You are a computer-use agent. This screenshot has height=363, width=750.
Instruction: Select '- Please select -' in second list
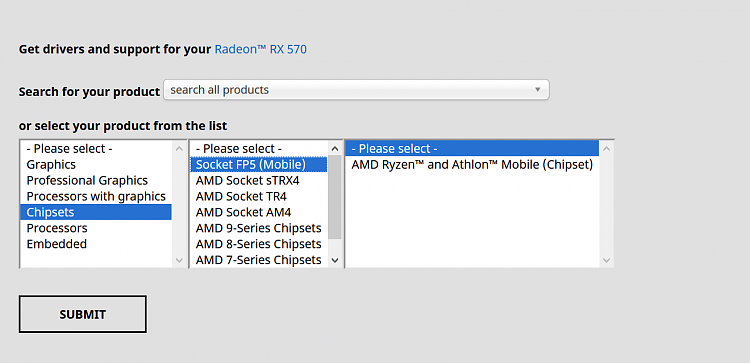point(259,149)
